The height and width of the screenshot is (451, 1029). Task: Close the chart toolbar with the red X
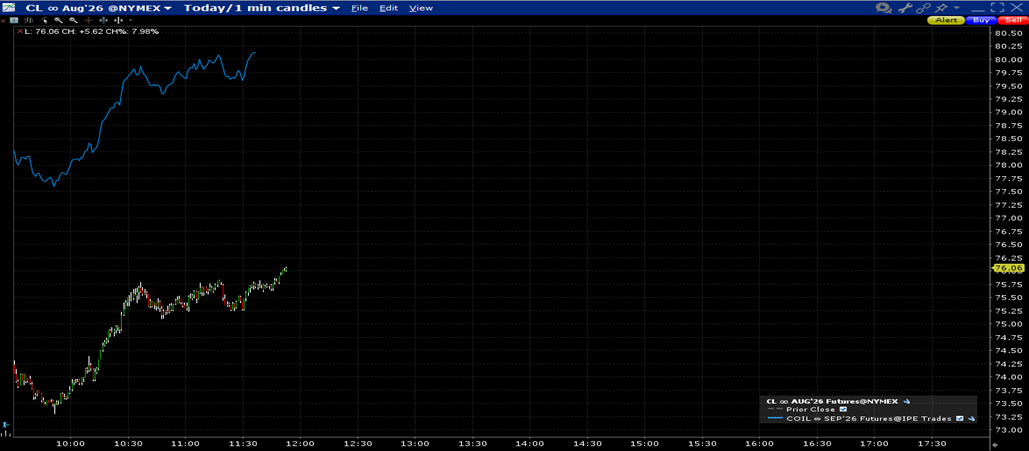(x=3, y=20)
